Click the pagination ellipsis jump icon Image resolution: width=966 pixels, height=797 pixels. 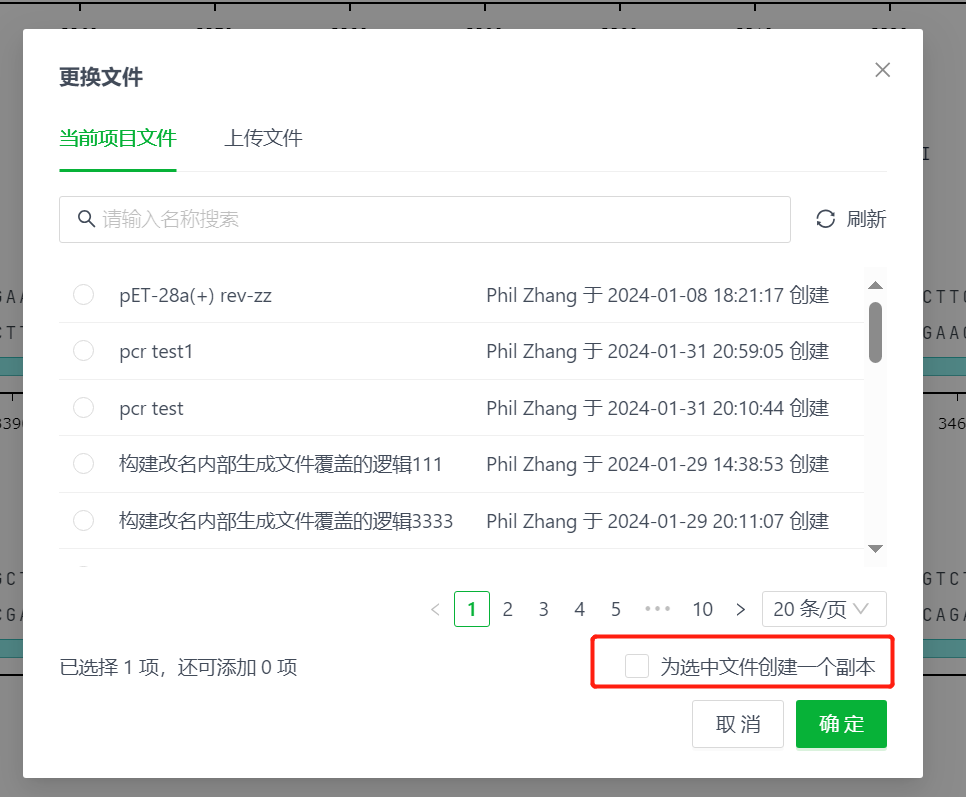(x=657, y=609)
